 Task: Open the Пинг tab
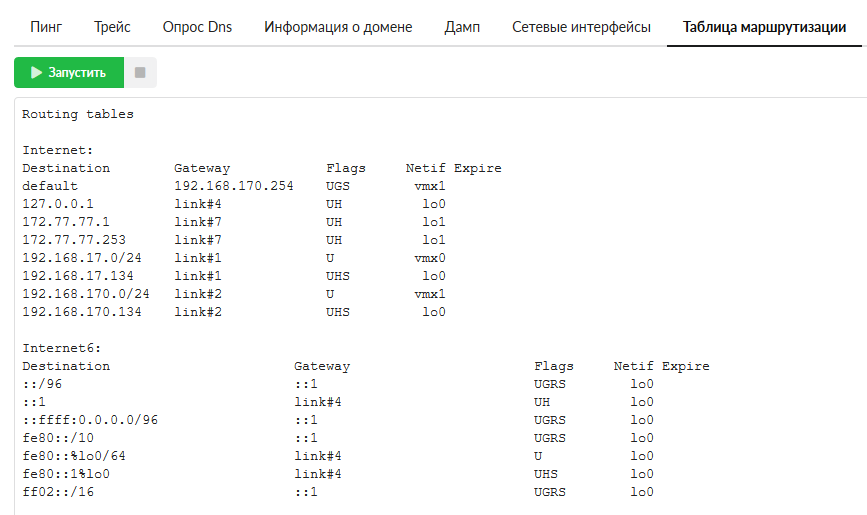click(x=46, y=27)
